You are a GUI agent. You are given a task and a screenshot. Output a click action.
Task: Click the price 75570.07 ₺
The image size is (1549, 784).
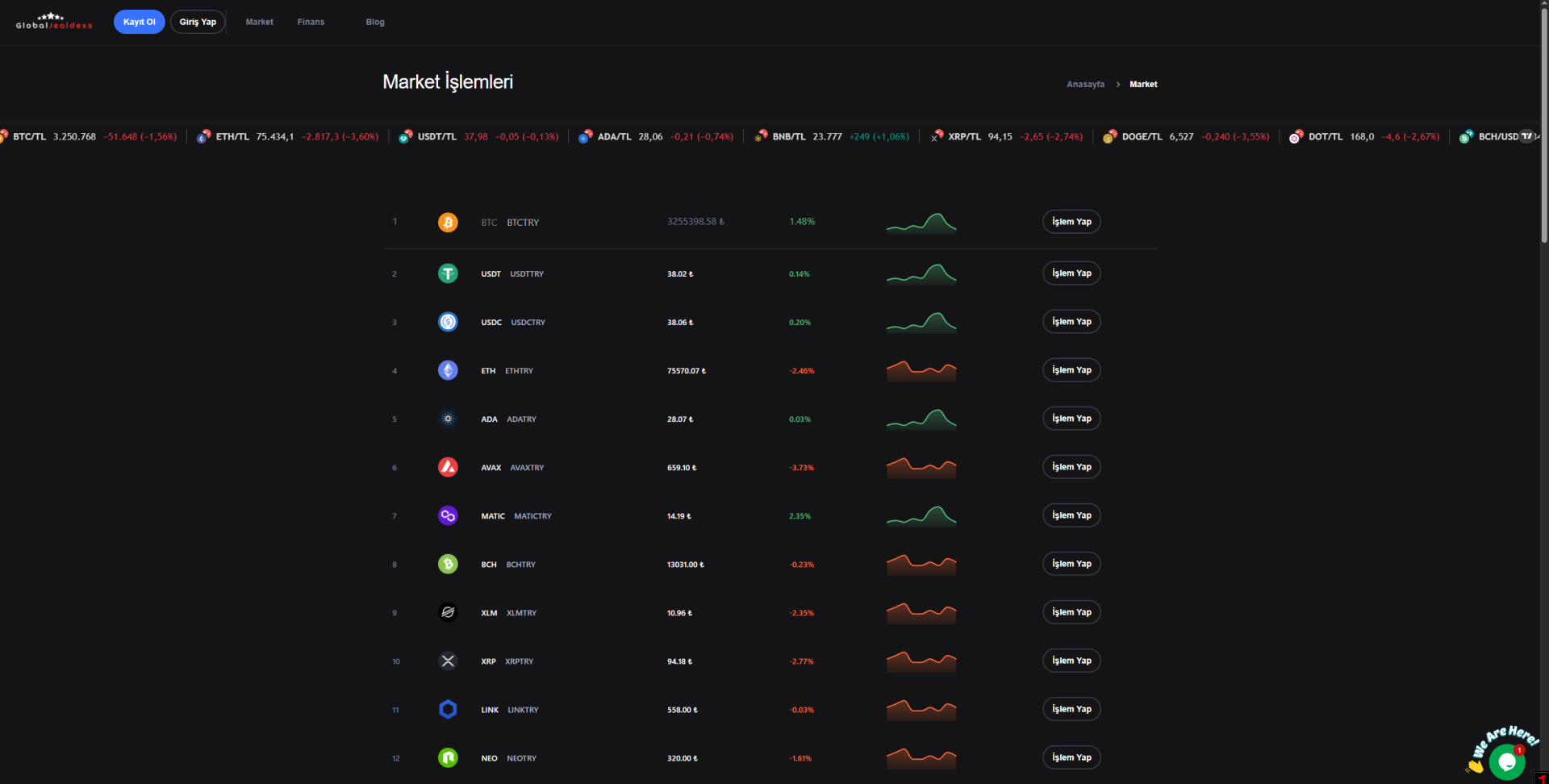[687, 371]
